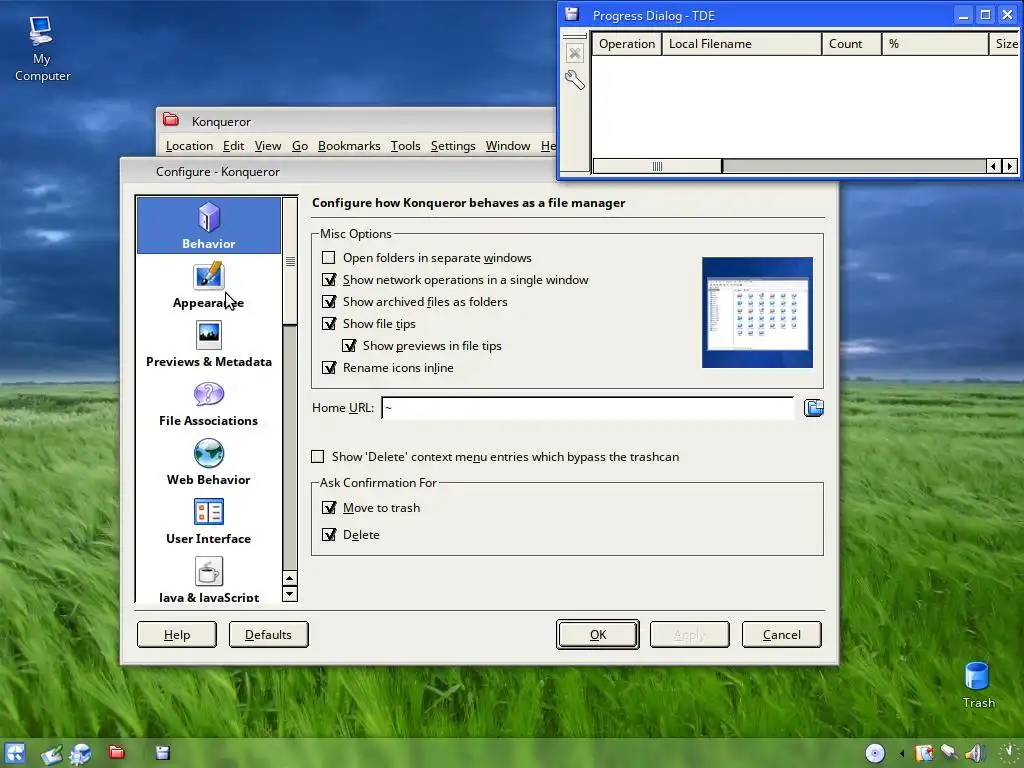The image size is (1024, 768).
Task: Expand the hidden system tray icons arrow
Action: [901, 754]
